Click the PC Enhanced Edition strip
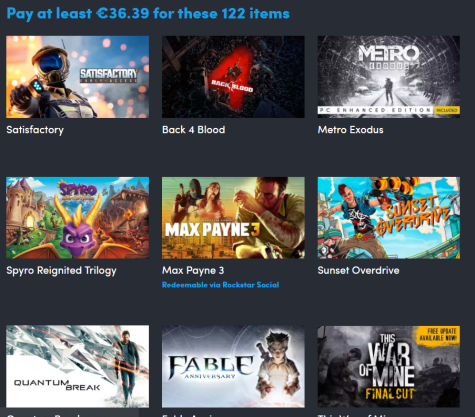The height and width of the screenshot is (417, 475). tap(376, 110)
